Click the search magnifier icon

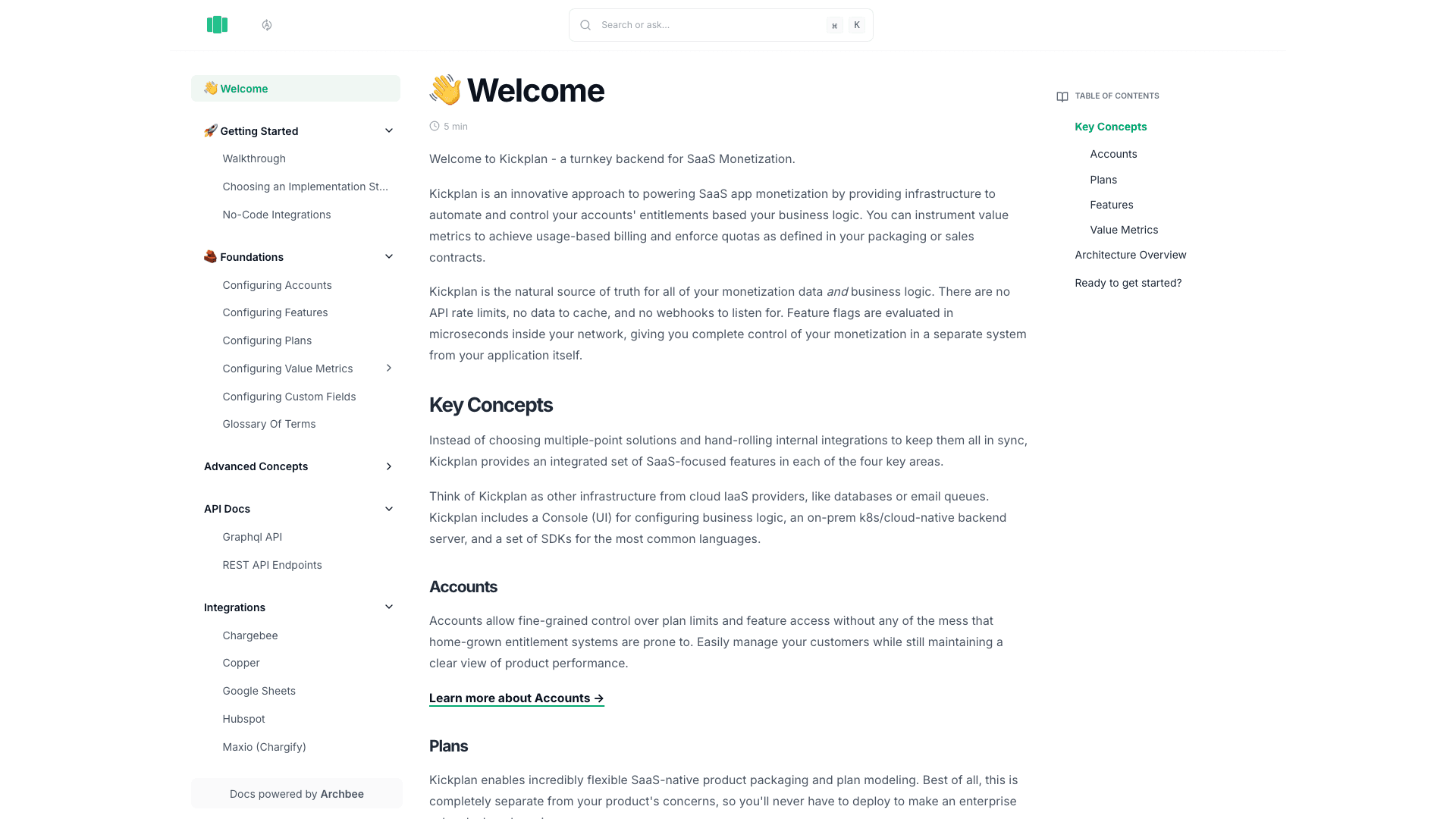point(585,24)
